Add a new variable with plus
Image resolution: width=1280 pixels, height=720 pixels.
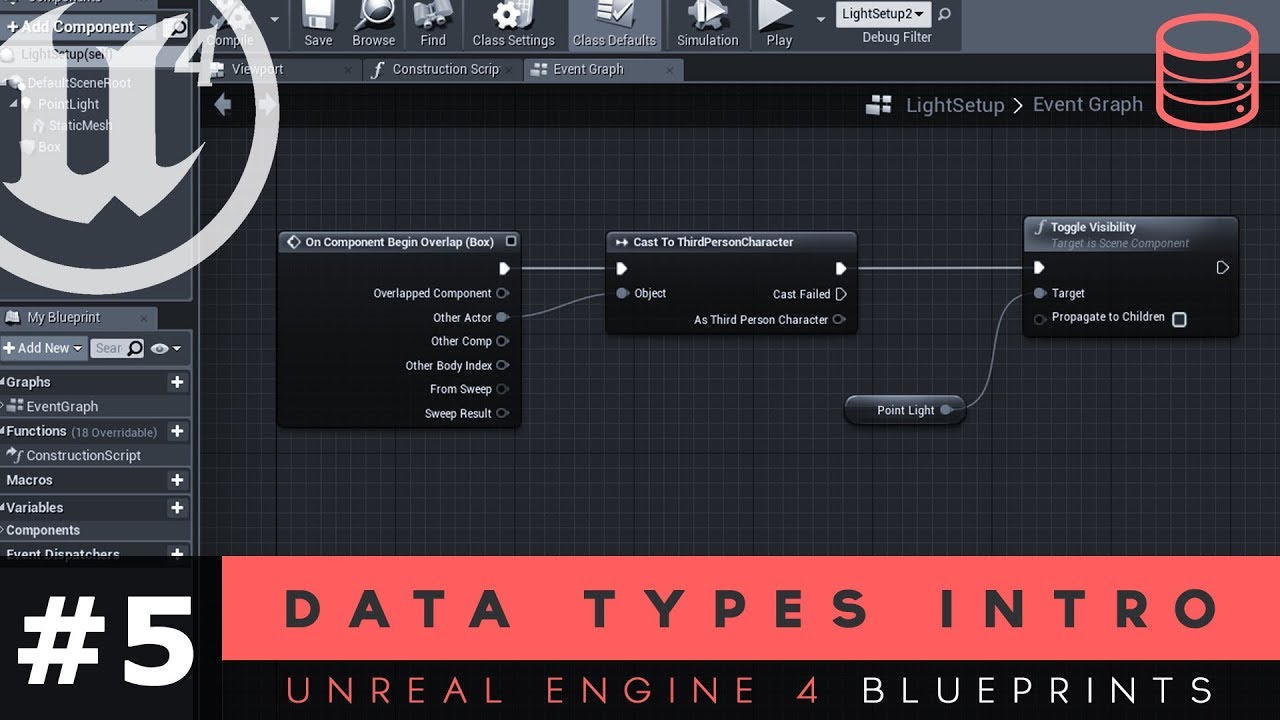177,508
